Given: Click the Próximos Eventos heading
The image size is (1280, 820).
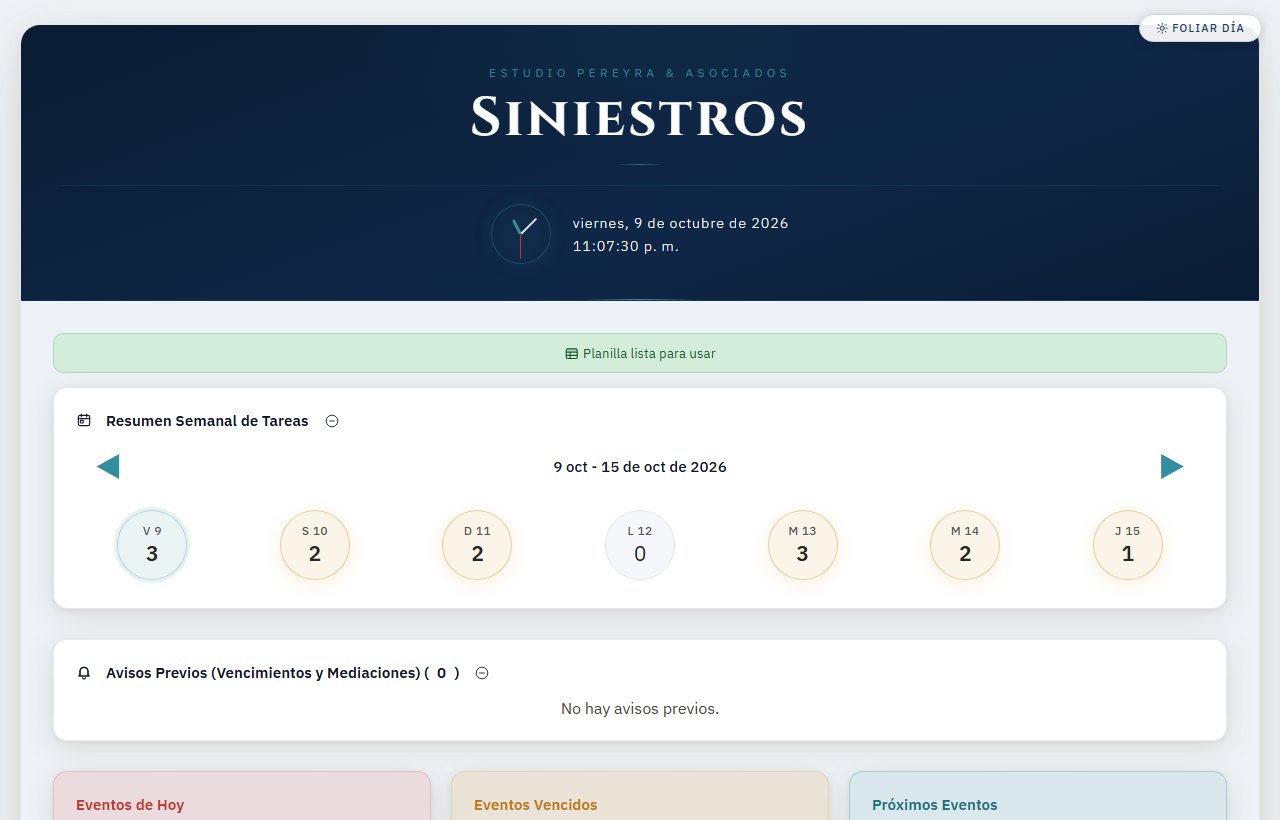Looking at the screenshot, I should pyautogui.click(x=934, y=805).
